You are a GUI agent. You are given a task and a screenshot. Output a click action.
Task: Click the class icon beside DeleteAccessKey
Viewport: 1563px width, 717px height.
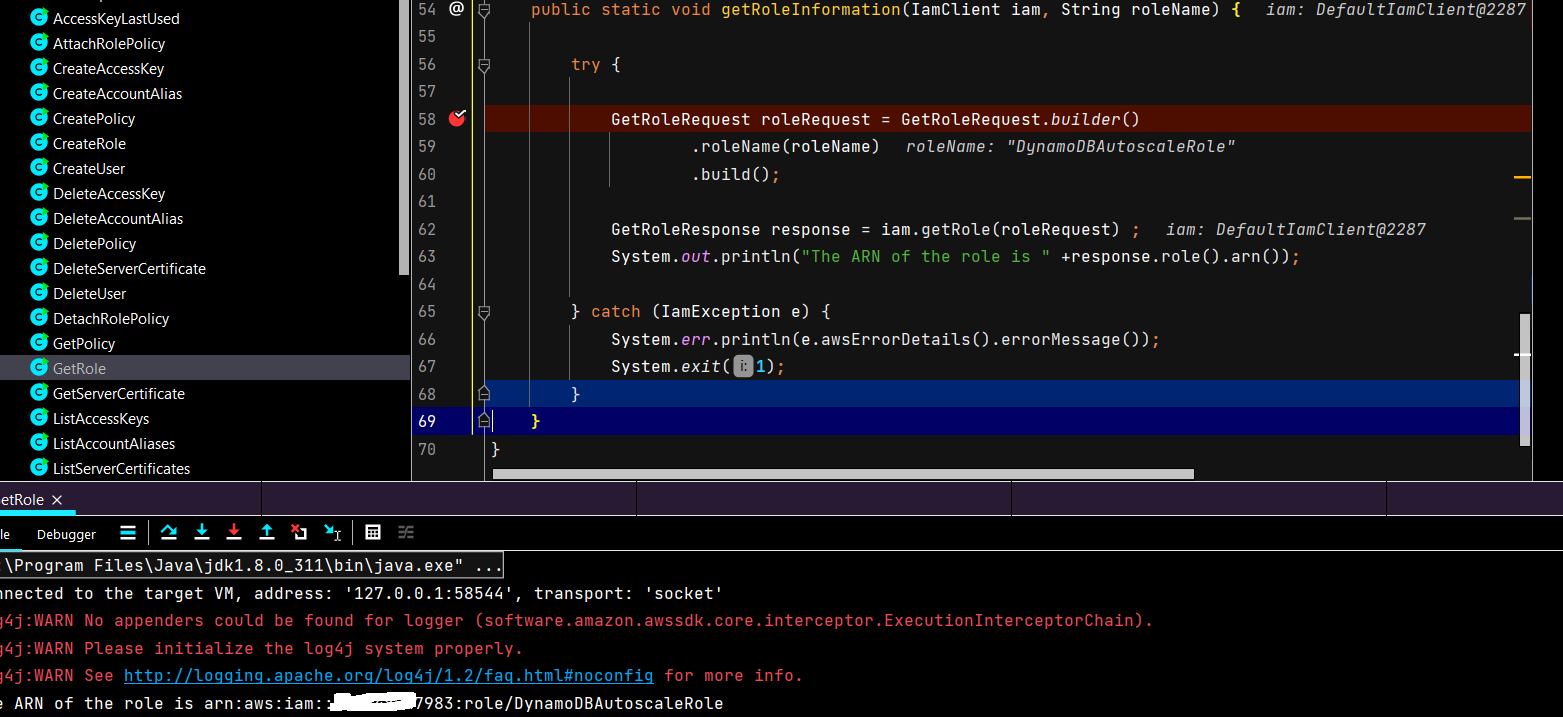(39, 192)
